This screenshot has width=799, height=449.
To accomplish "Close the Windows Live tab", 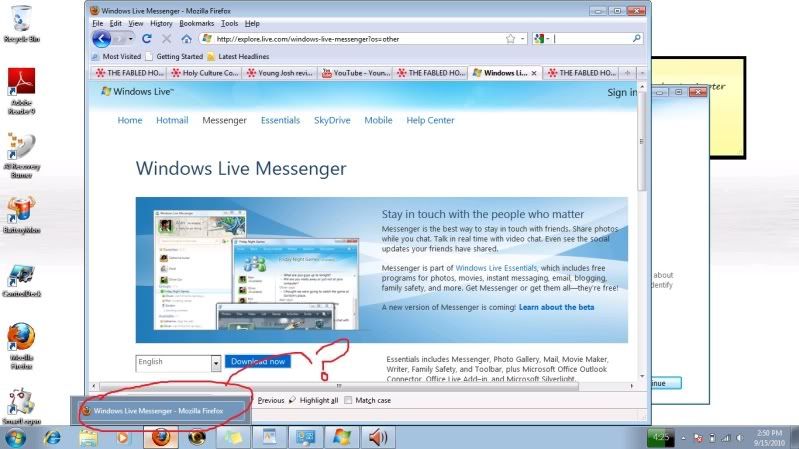I will coord(534,73).
